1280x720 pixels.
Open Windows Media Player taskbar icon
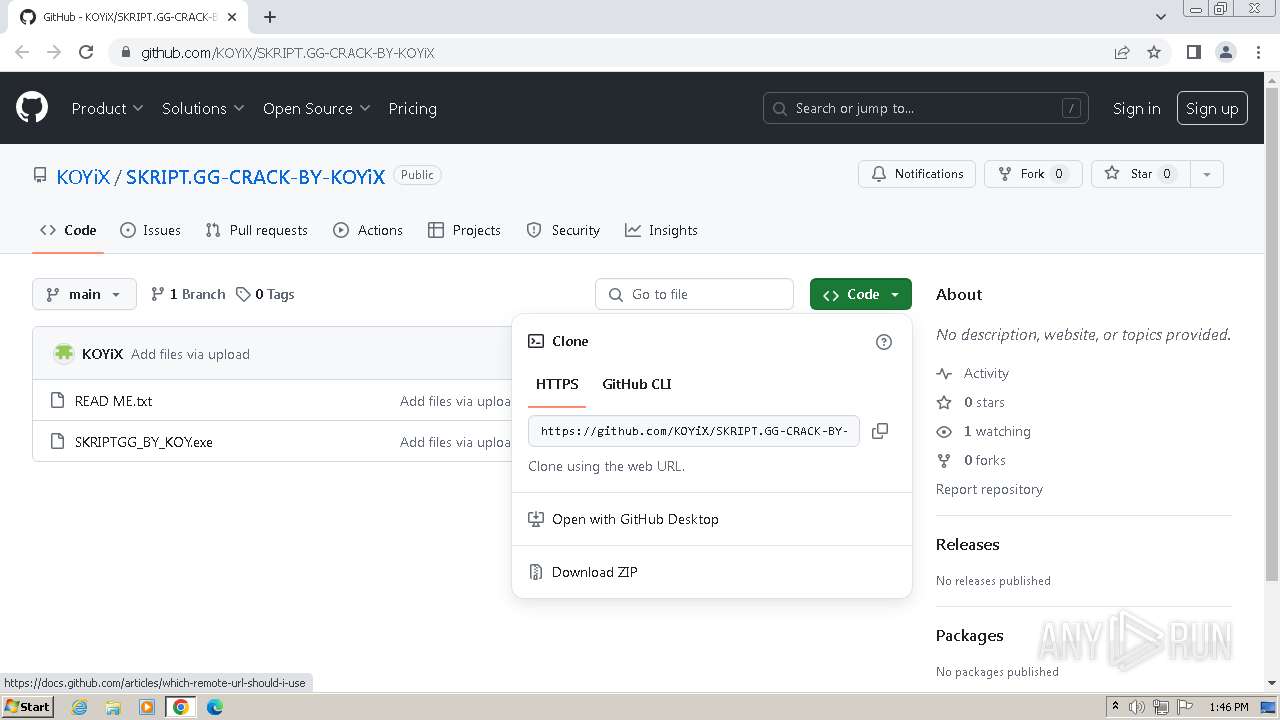147,707
